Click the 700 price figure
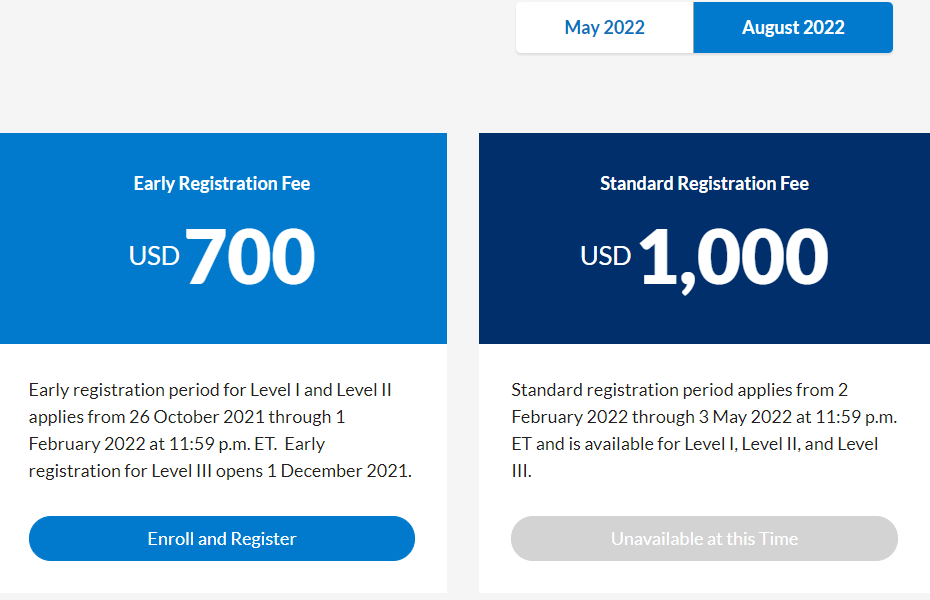Screen dimensions: 930x600 tap(251, 257)
